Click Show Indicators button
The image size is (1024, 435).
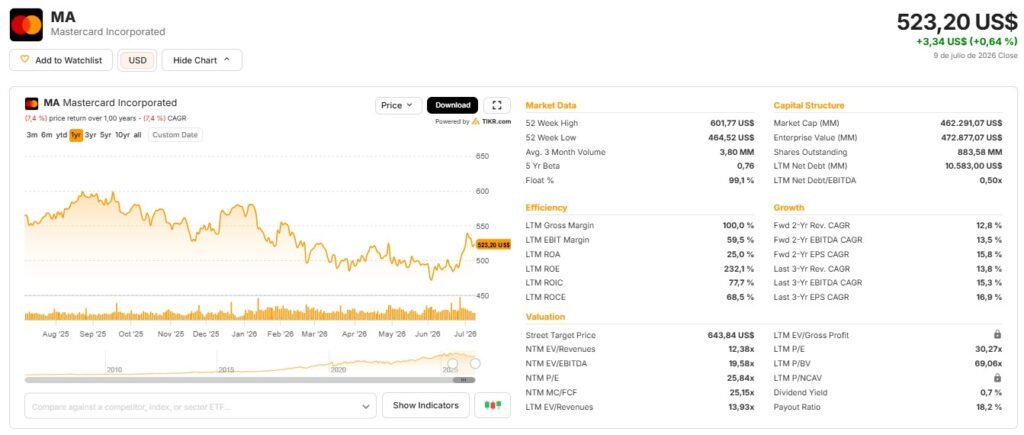point(426,406)
